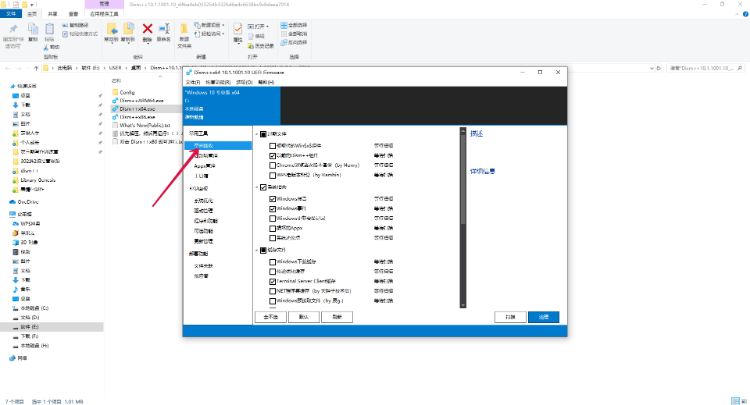Switch to Explorer 共享 ribbon tab
The image size is (750, 405).
(53, 14)
